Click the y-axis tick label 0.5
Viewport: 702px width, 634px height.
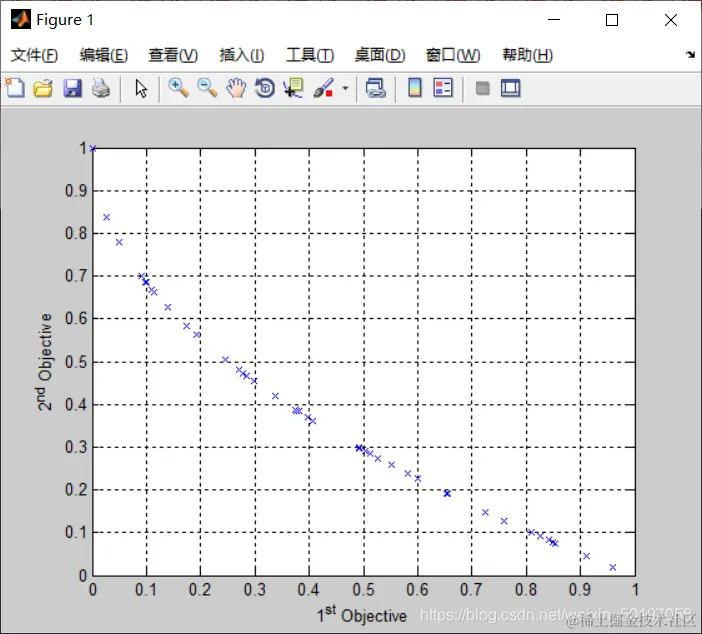coord(76,362)
